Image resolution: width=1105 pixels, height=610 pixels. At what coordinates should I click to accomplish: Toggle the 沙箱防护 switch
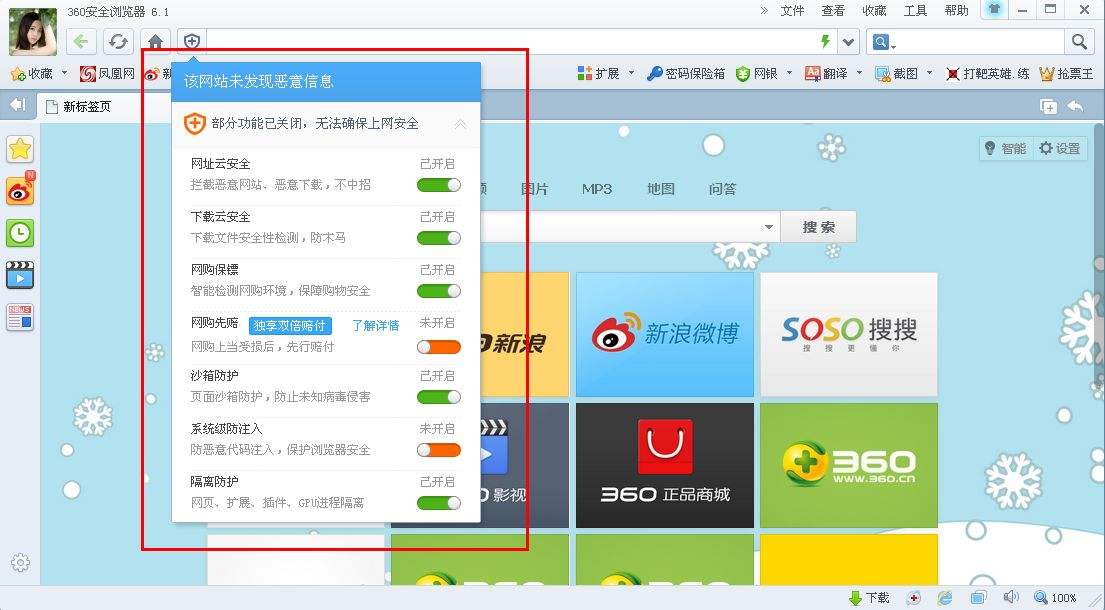coord(438,397)
